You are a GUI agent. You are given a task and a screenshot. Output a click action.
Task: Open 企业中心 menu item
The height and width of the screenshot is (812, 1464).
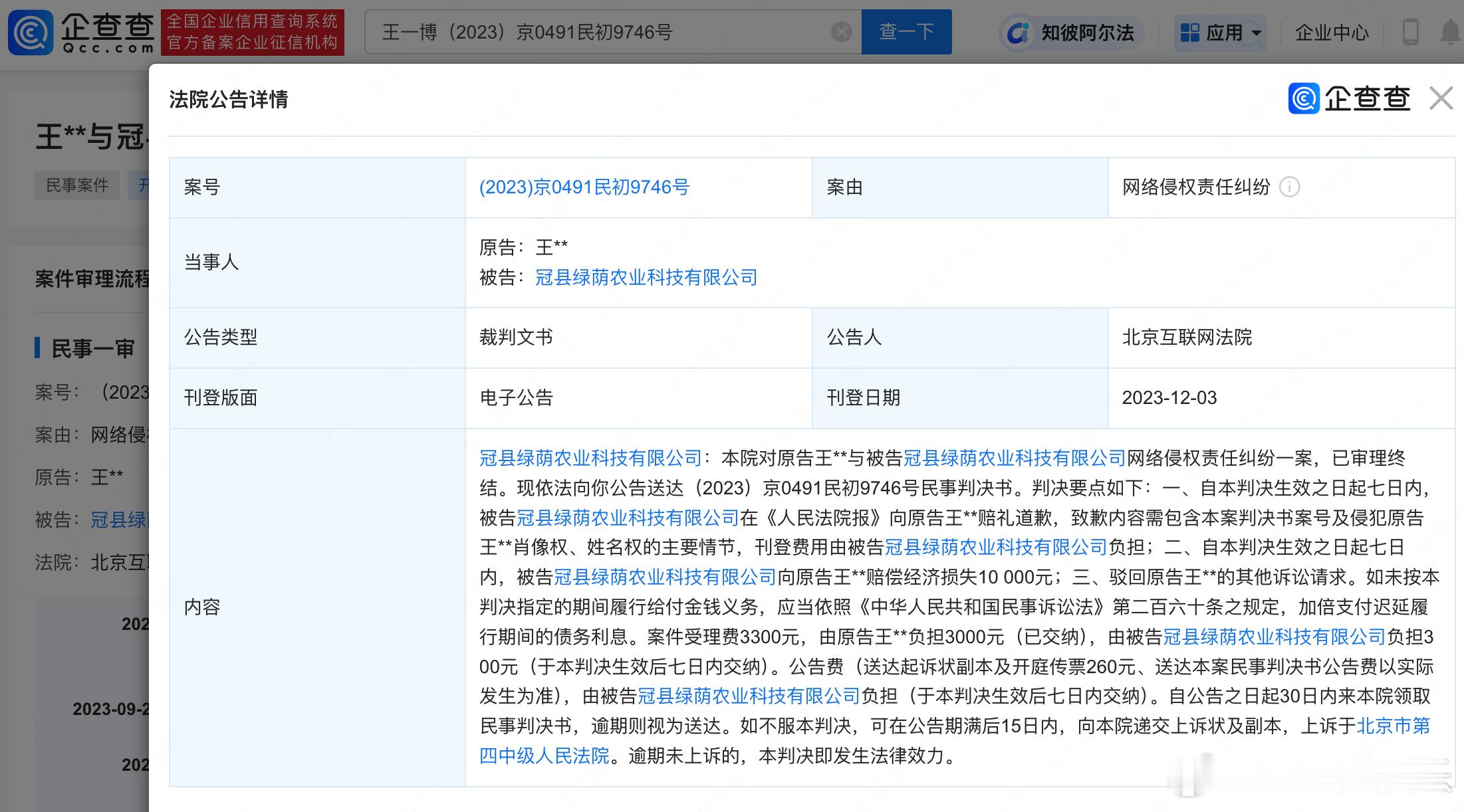(1332, 32)
